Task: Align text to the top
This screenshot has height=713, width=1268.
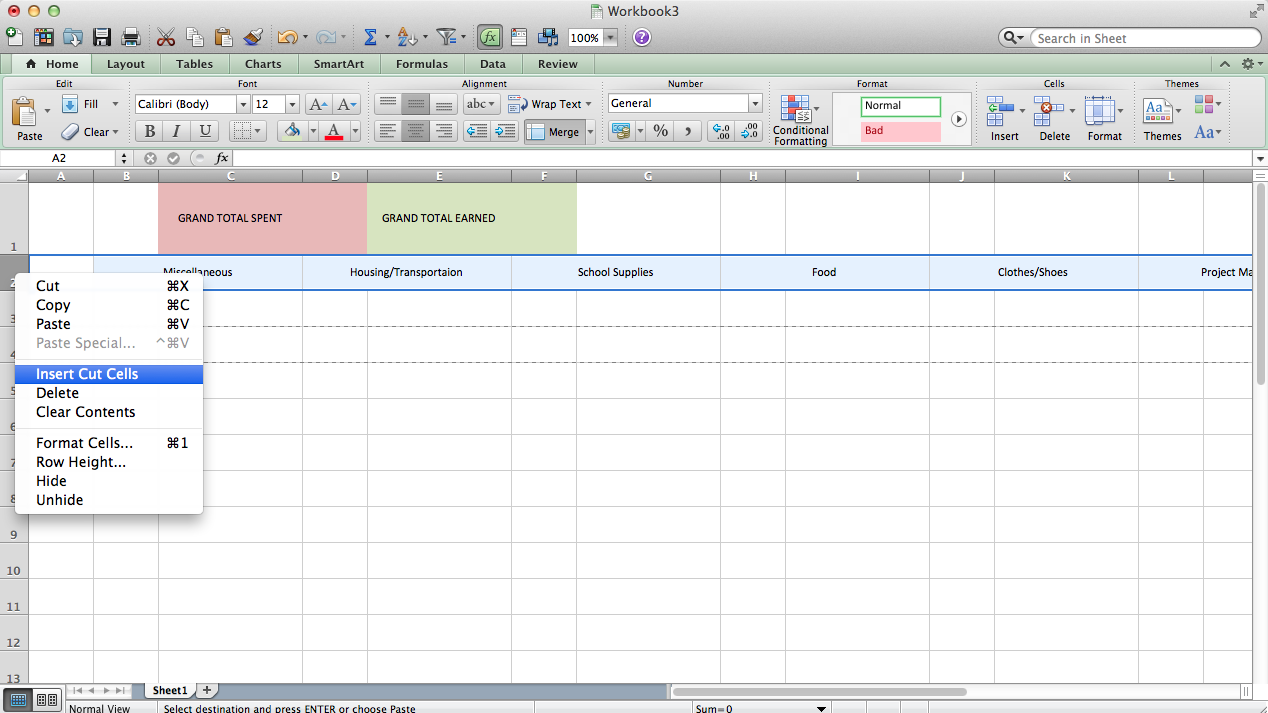Action: click(x=388, y=104)
